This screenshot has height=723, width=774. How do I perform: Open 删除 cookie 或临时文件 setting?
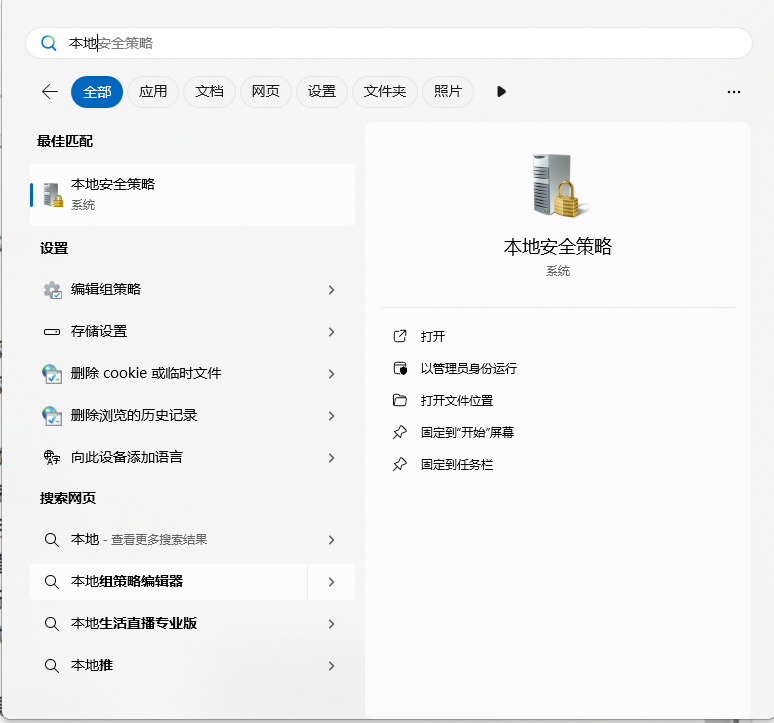tap(146, 373)
